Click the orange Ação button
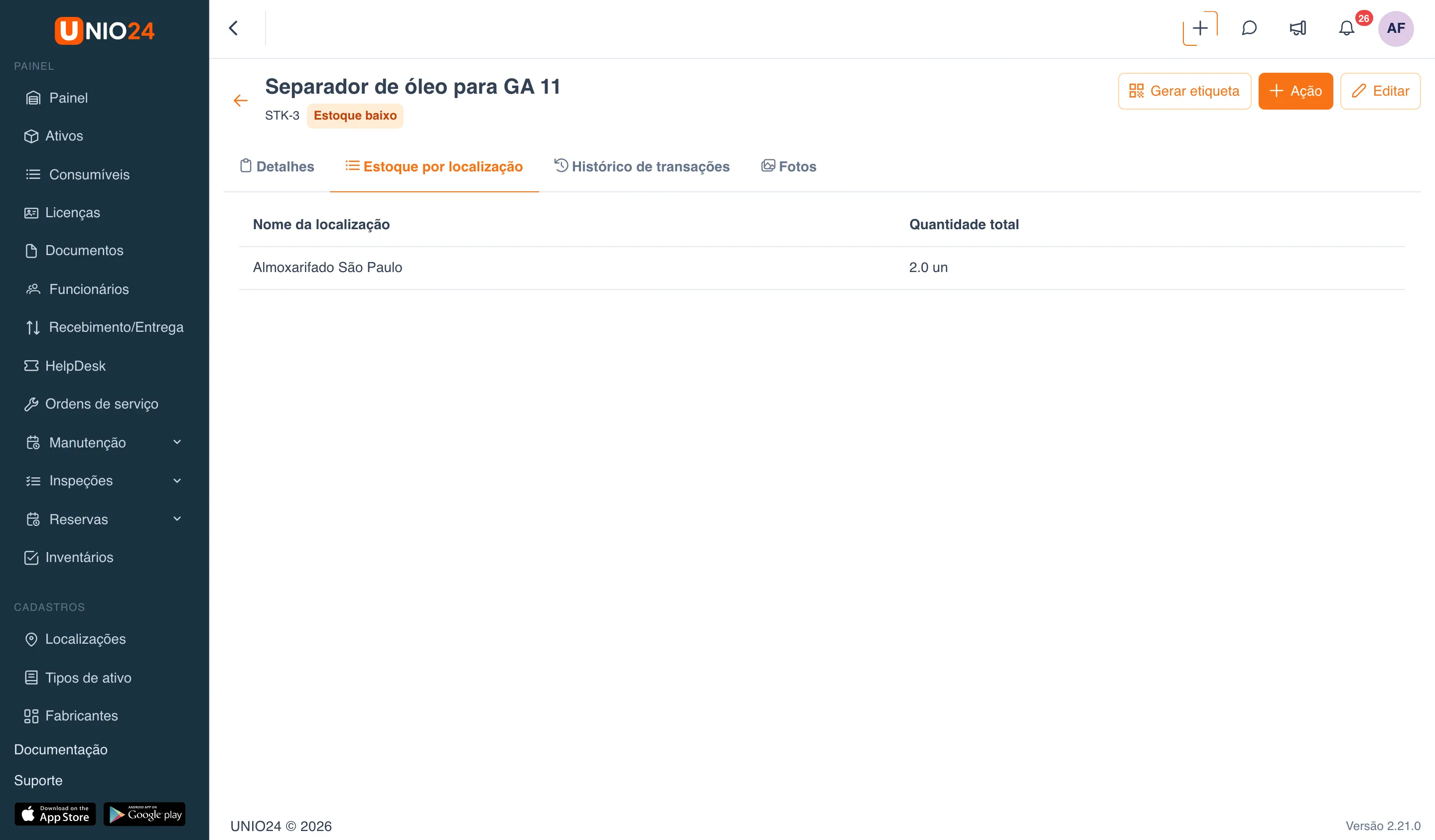 click(1295, 91)
